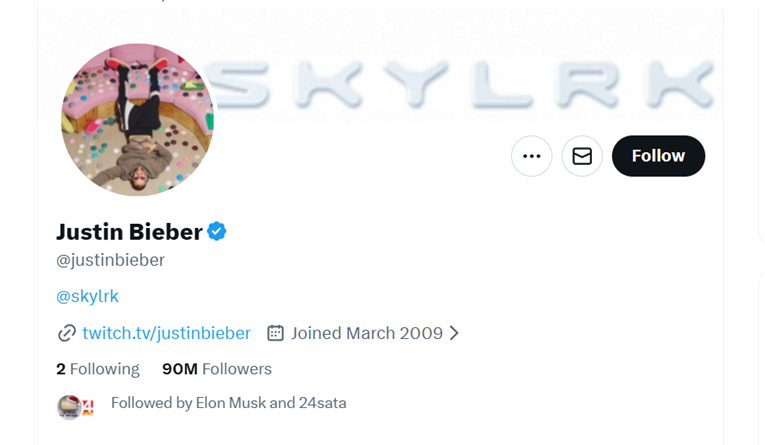Open the @skylrk mention link
Screen dimensions: 765x445
[x=87, y=296]
